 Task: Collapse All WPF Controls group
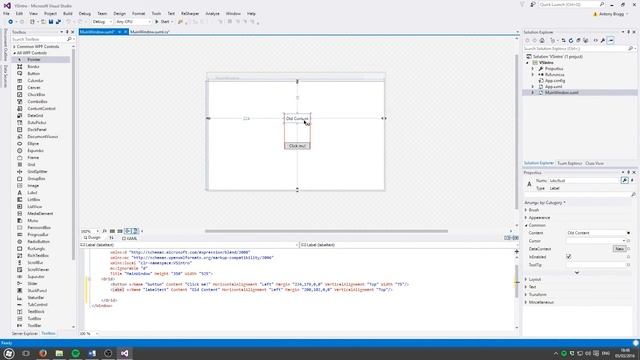tap(14, 53)
